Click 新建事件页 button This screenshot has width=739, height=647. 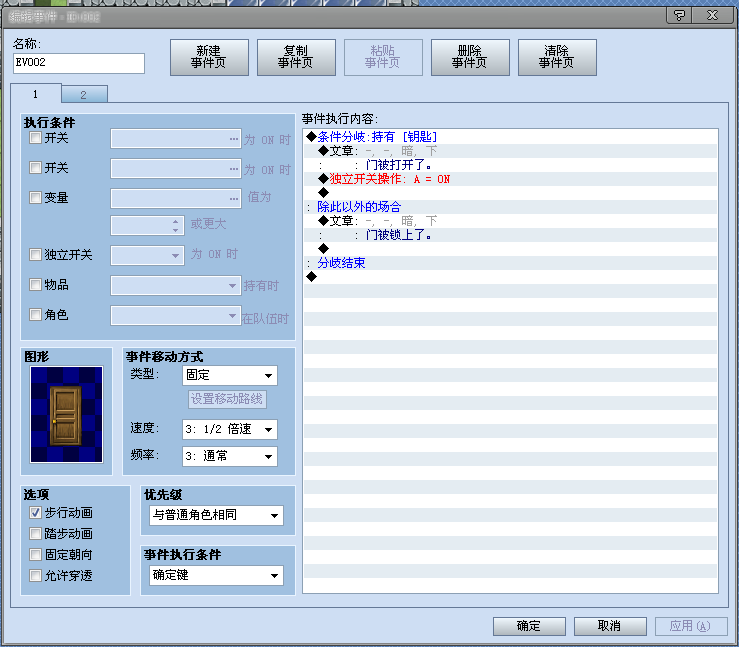pyautogui.click(x=209, y=57)
